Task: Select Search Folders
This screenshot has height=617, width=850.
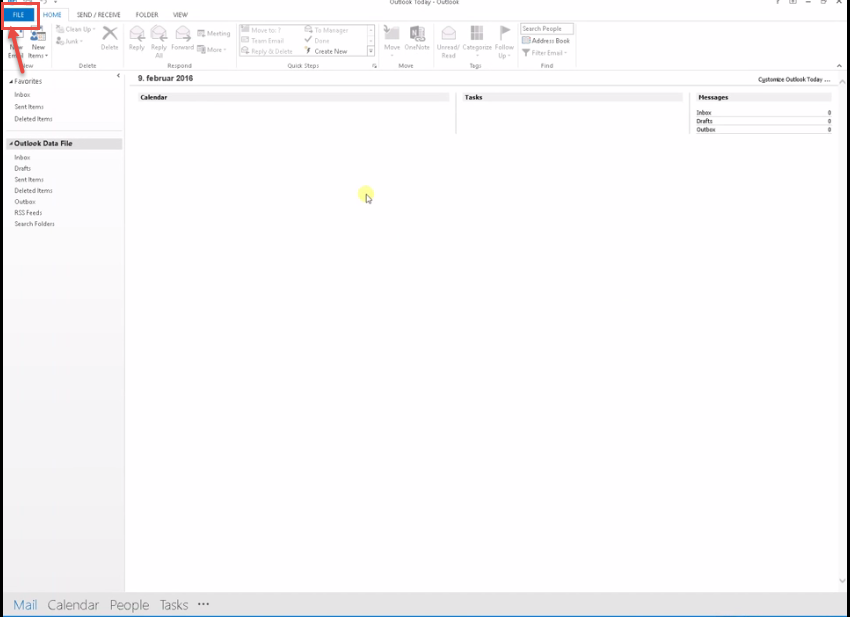Action: [34, 224]
